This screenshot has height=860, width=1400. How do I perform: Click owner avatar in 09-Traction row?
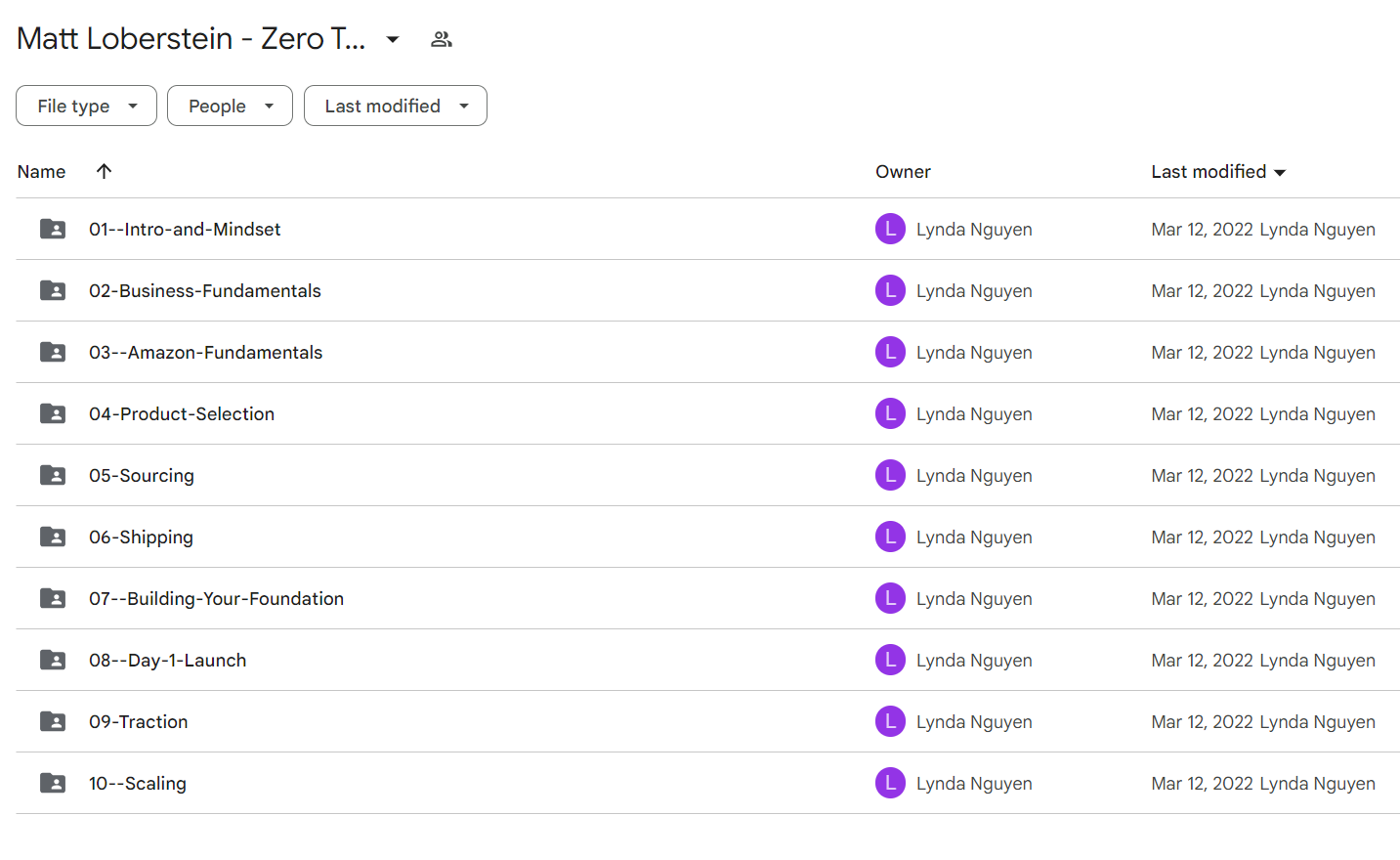pyautogui.click(x=890, y=721)
